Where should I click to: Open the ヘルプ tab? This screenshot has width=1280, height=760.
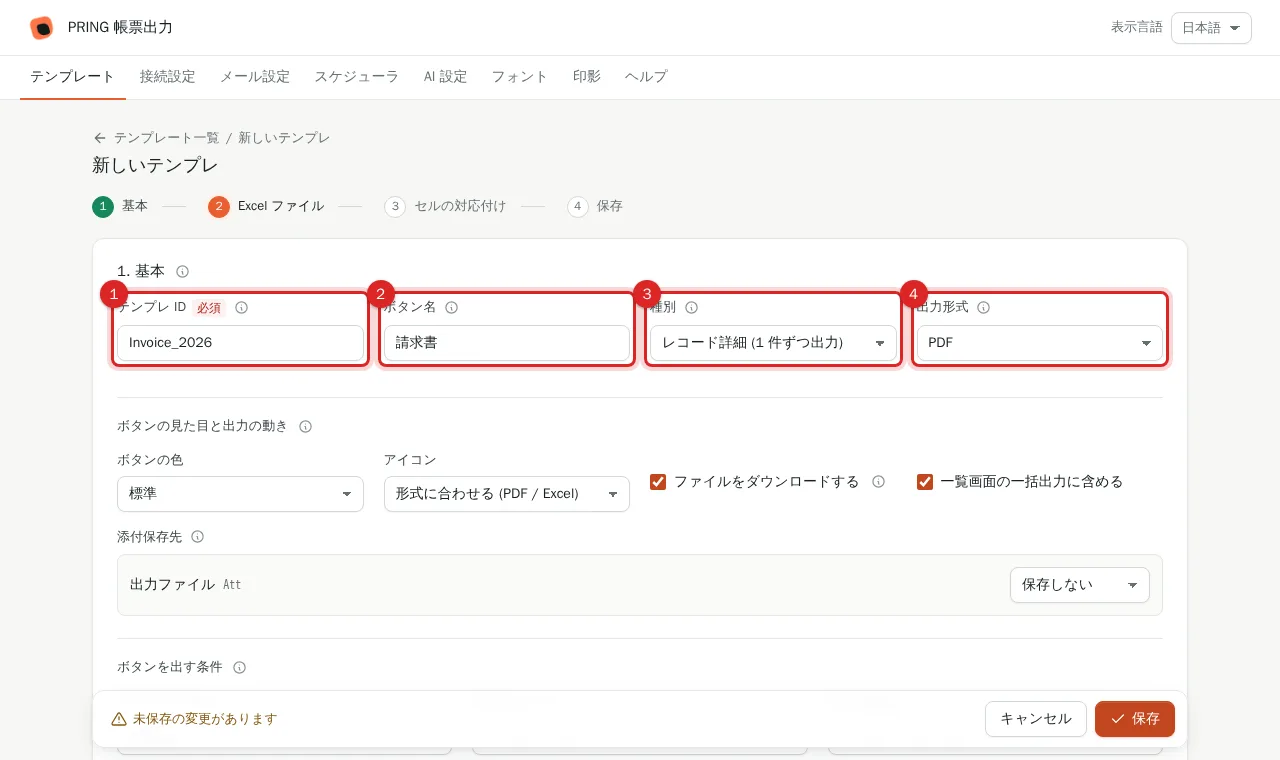tap(646, 77)
